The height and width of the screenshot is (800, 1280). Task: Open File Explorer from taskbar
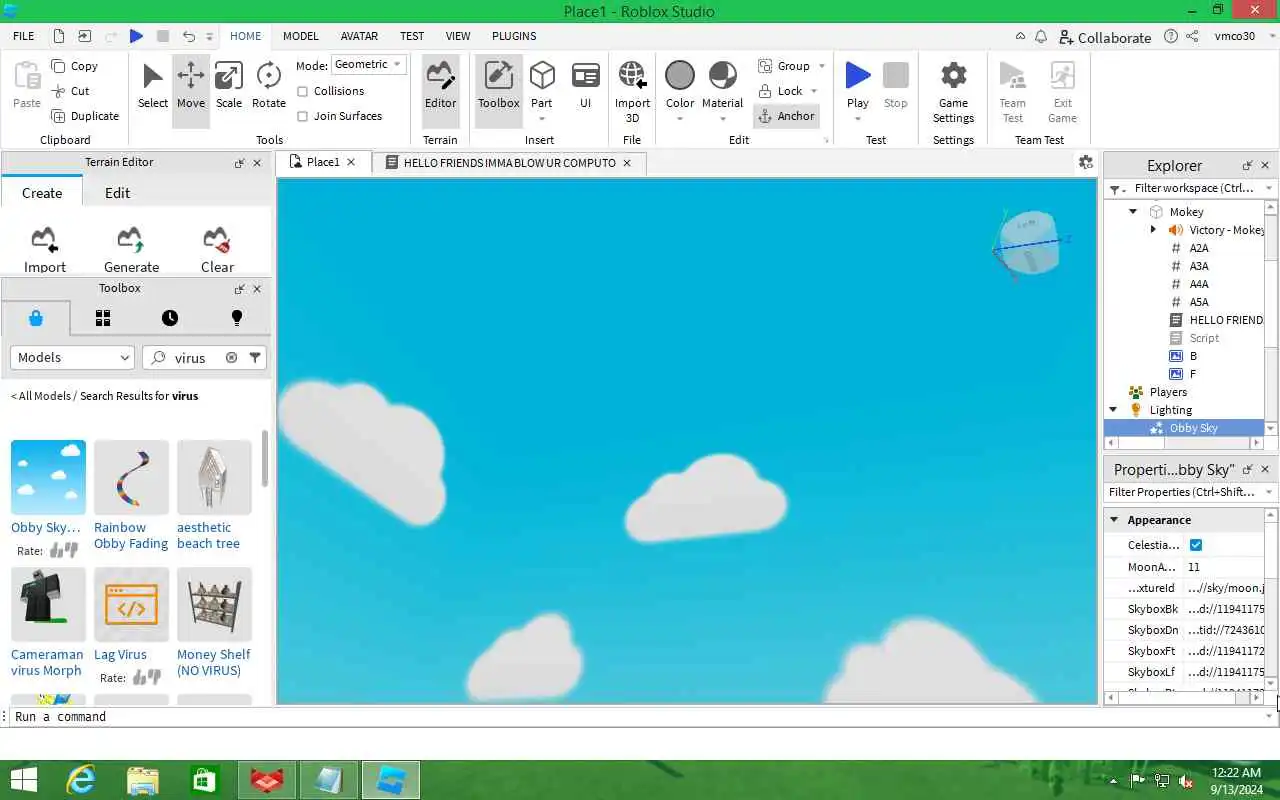142,780
